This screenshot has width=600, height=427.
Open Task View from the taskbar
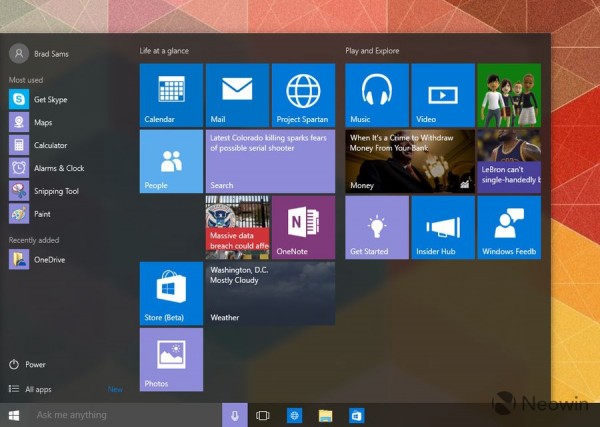pyautogui.click(x=263, y=415)
